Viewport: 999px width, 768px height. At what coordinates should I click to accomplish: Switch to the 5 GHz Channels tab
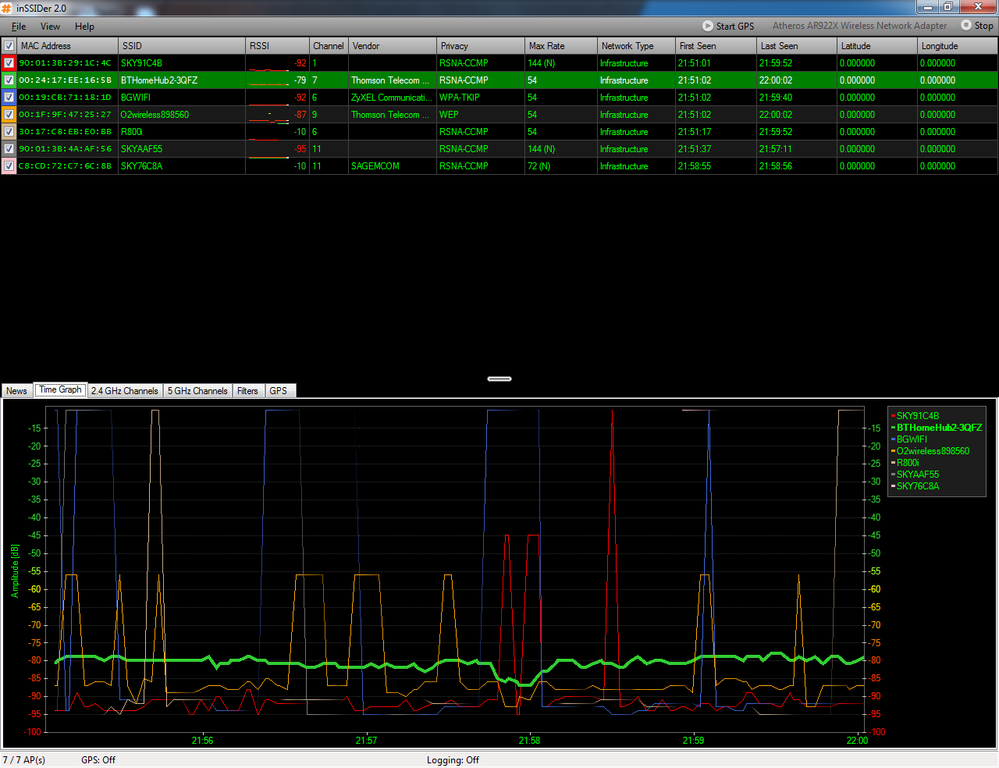(197, 391)
